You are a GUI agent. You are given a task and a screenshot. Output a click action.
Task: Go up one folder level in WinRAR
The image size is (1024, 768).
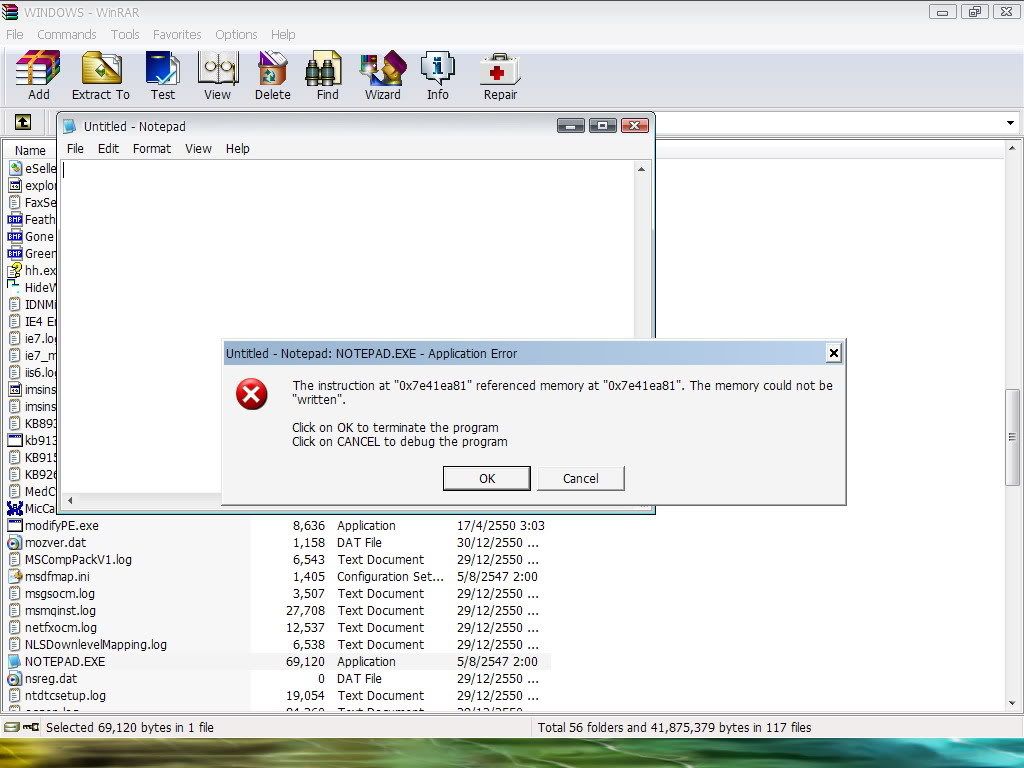click(23, 122)
